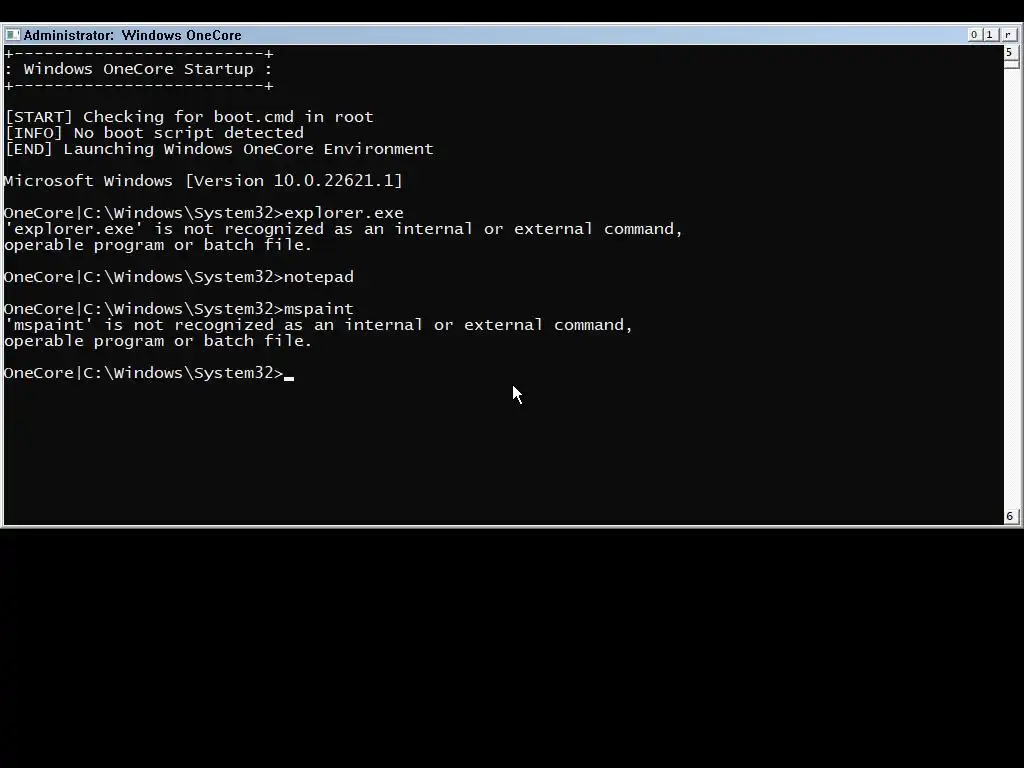Open the console system menu icon

(x=12, y=35)
